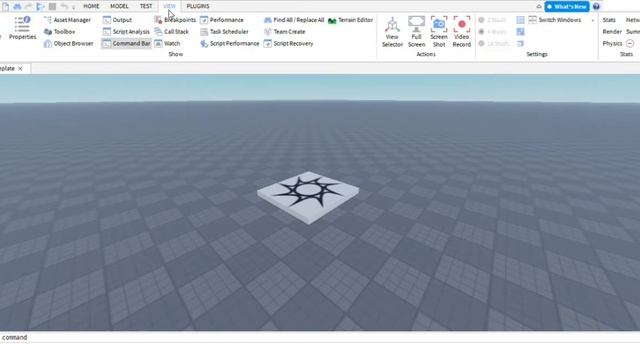
Task: Show the Output window
Action: [118, 20]
